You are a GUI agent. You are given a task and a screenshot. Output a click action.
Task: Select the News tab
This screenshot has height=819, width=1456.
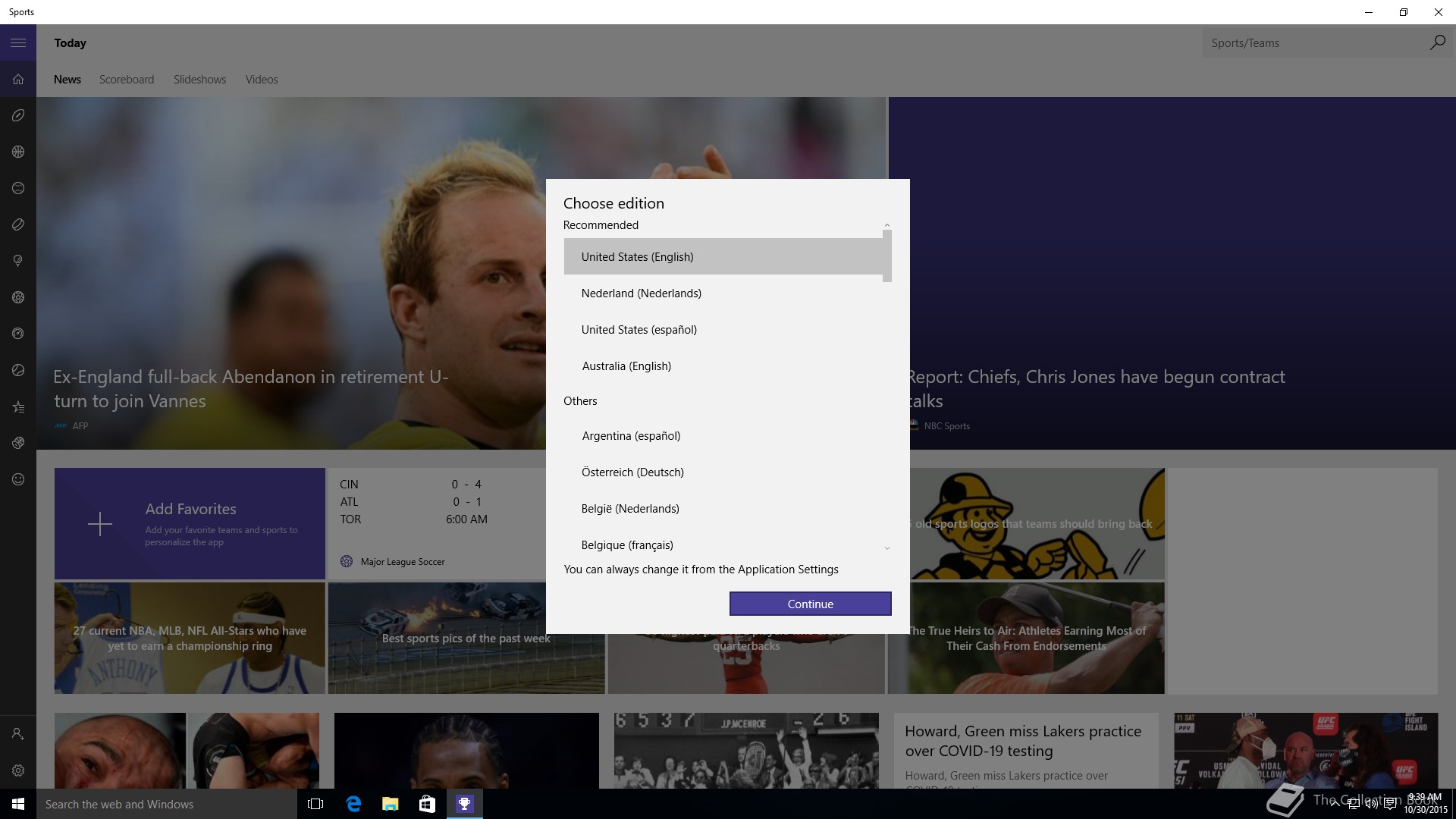click(67, 80)
